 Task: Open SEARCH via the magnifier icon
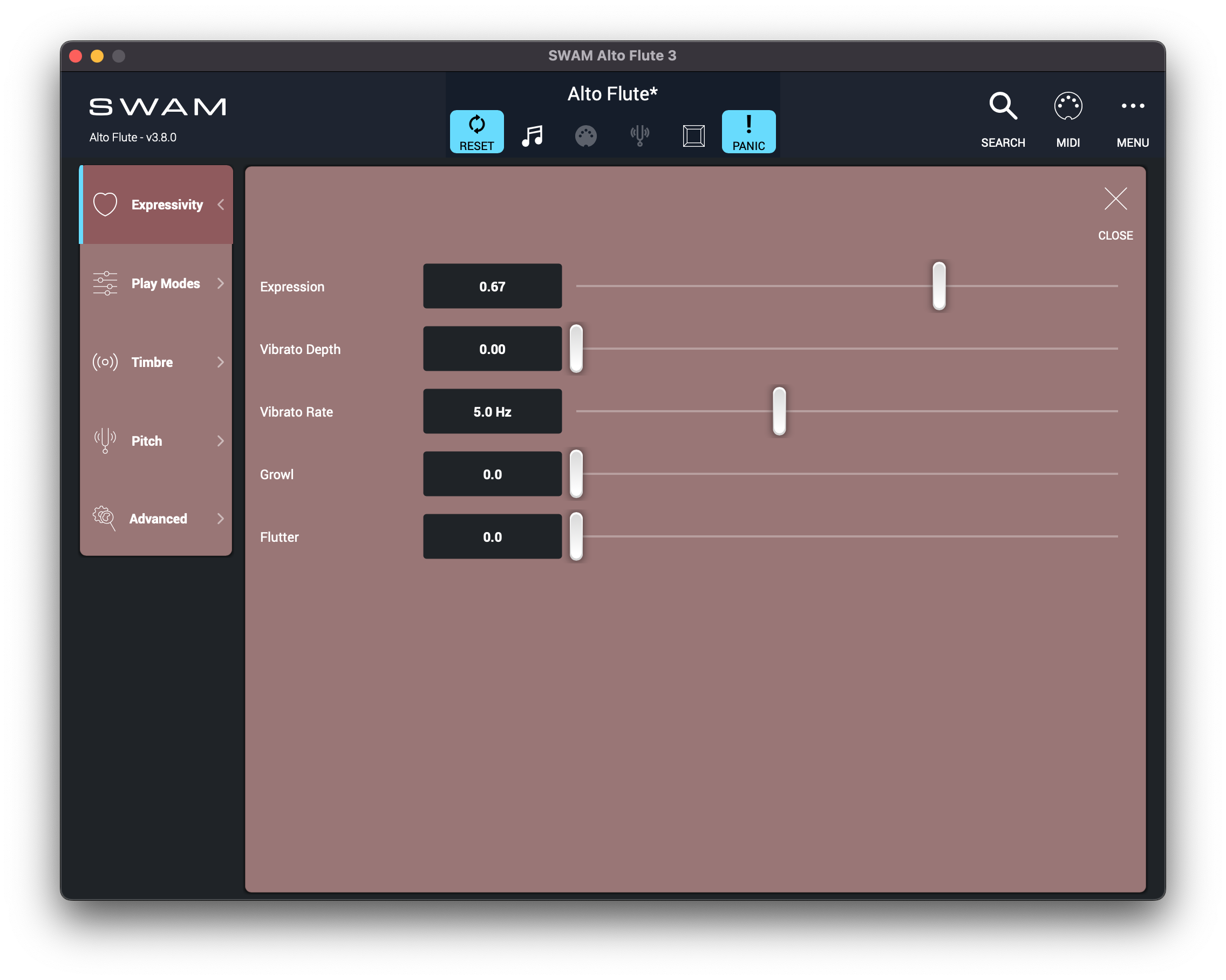pyautogui.click(x=1003, y=106)
